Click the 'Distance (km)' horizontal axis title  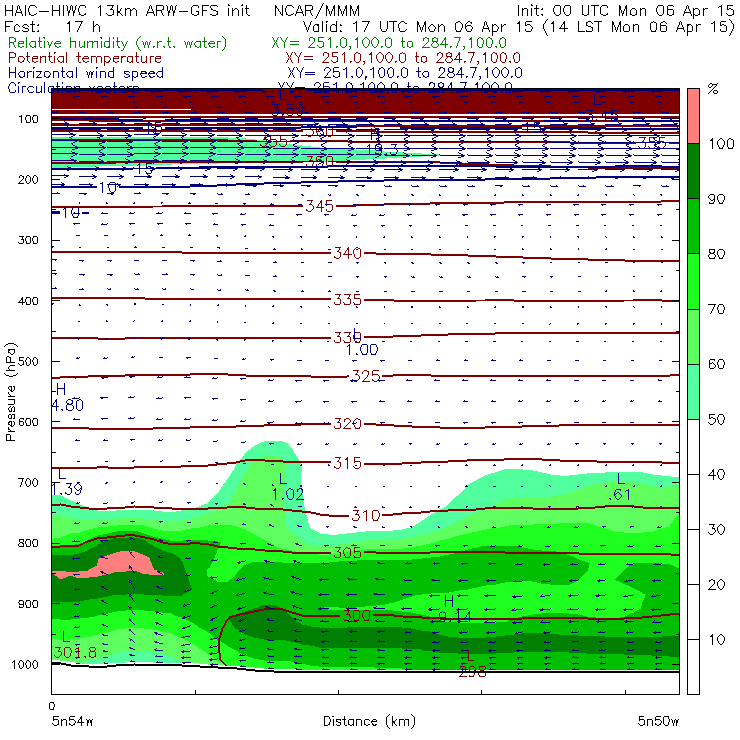(369, 721)
